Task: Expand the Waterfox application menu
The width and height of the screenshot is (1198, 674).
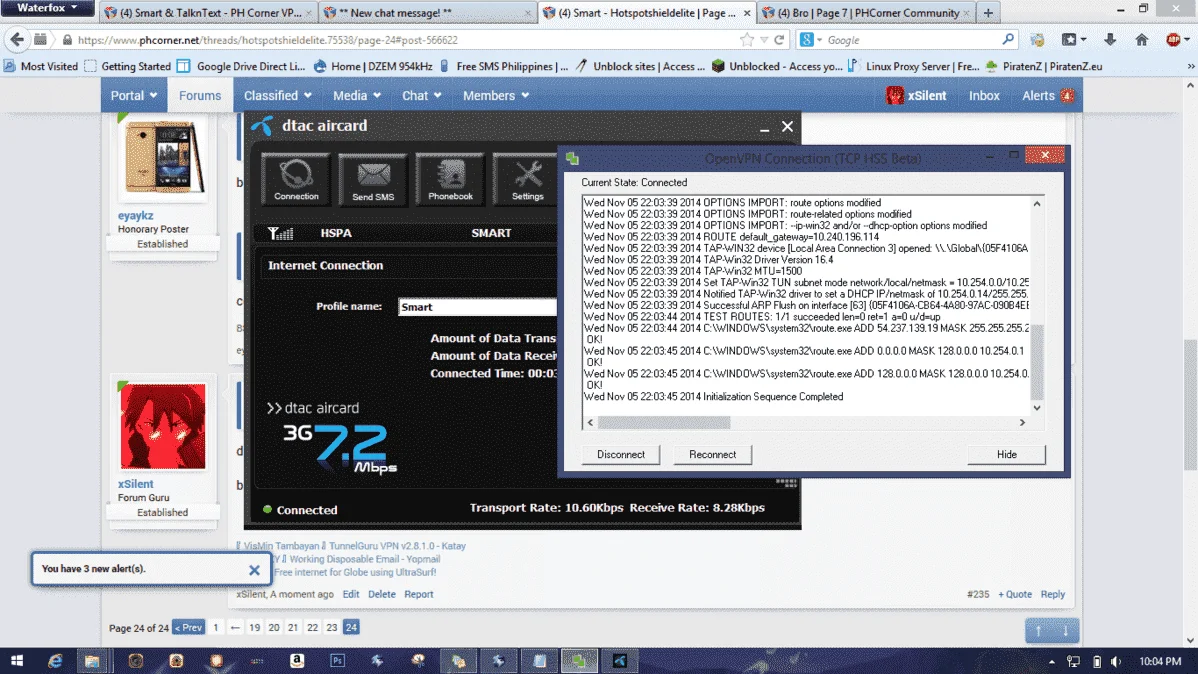Action: coord(47,8)
